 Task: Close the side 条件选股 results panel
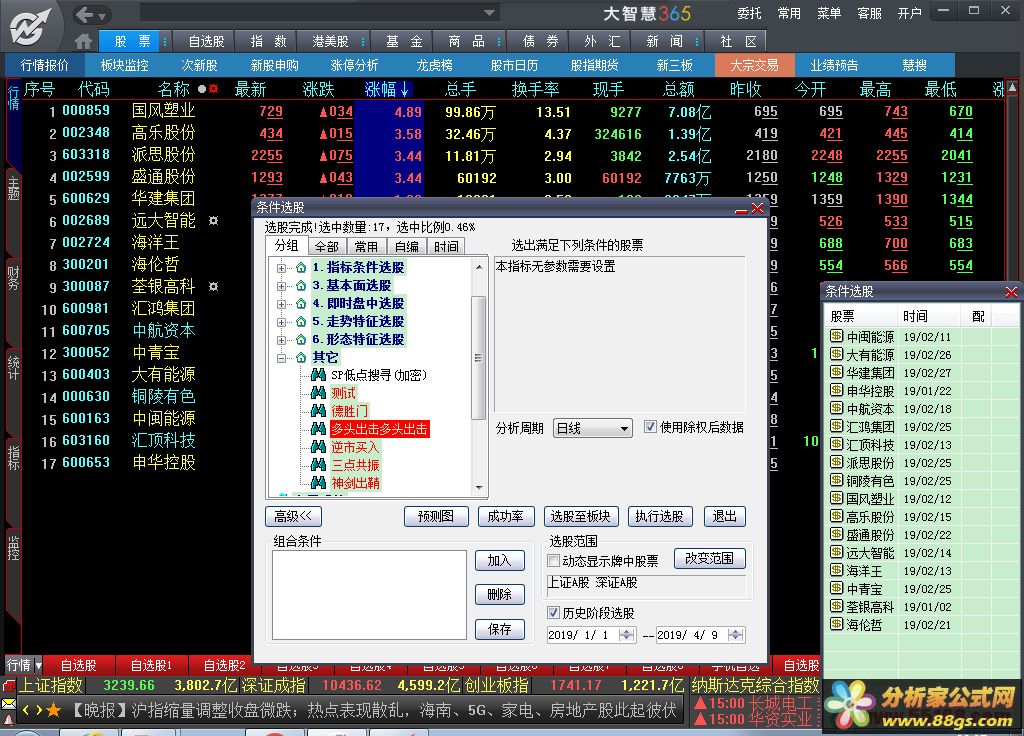pos(1011,292)
